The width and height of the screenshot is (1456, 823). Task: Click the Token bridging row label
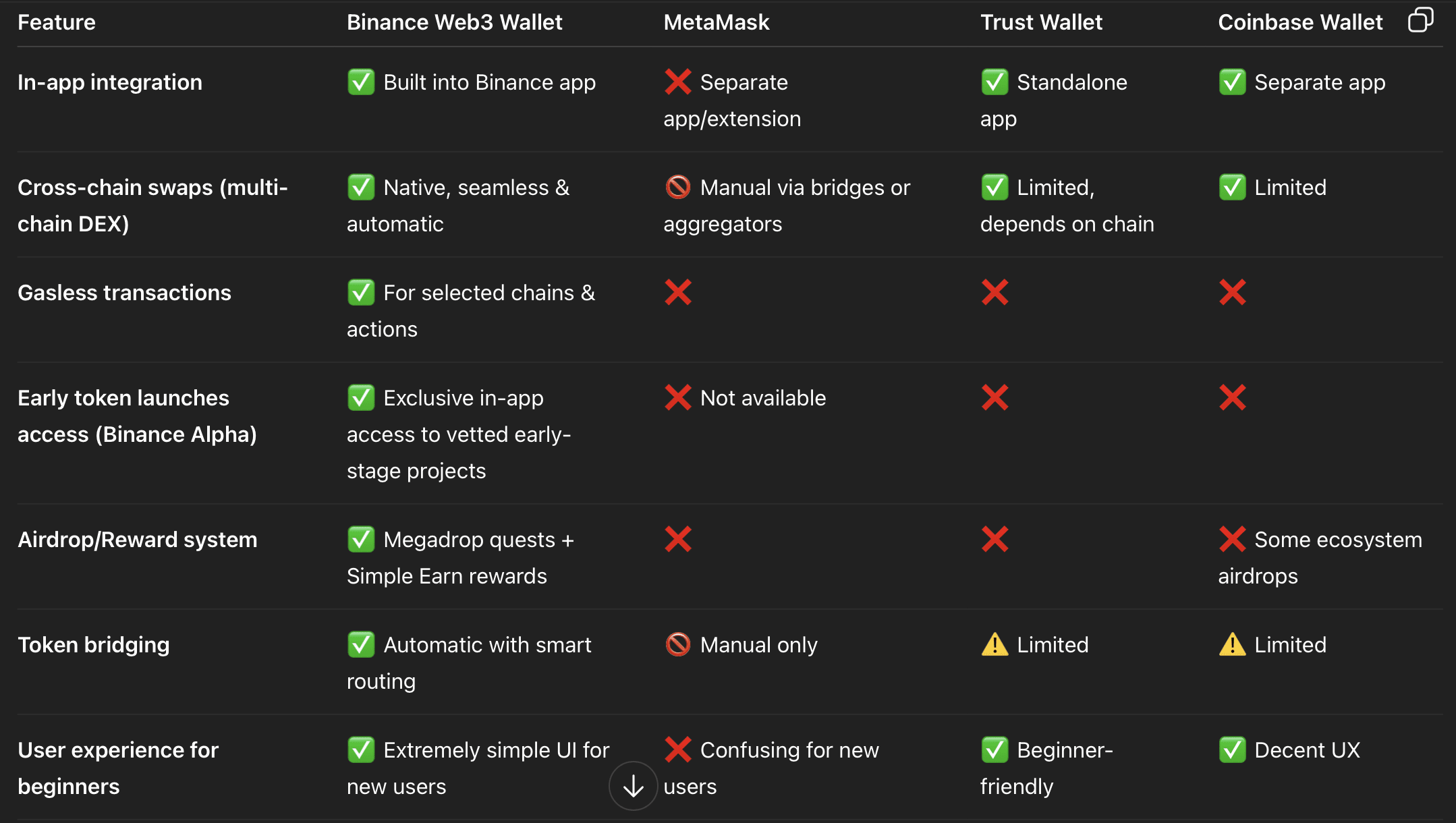point(93,645)
